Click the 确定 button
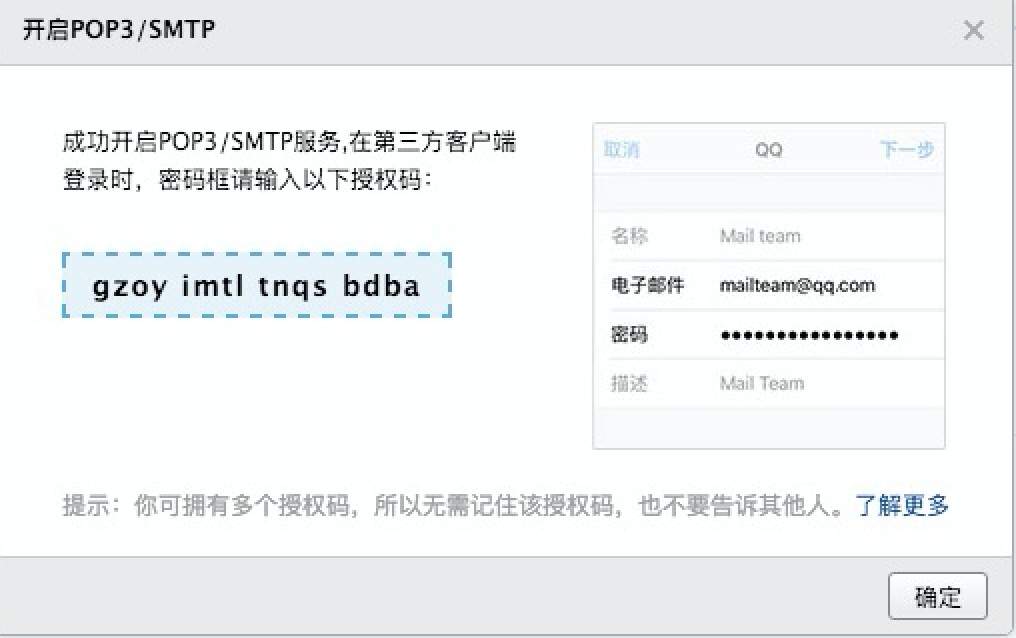This screenshot has height=638, width=1016. pyautogui.click(x=938, y=596)
